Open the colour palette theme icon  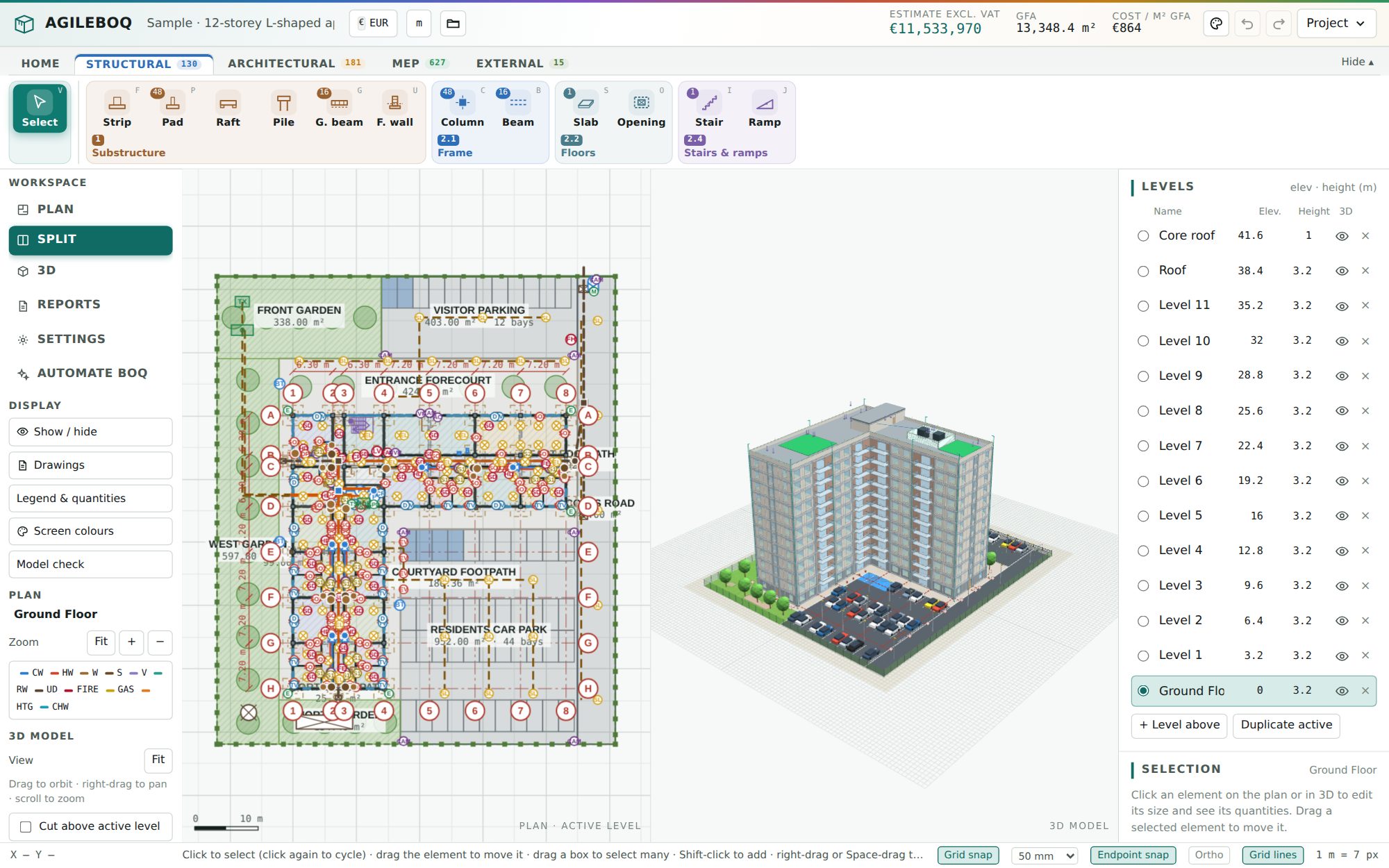click(x=1216, y=24)
